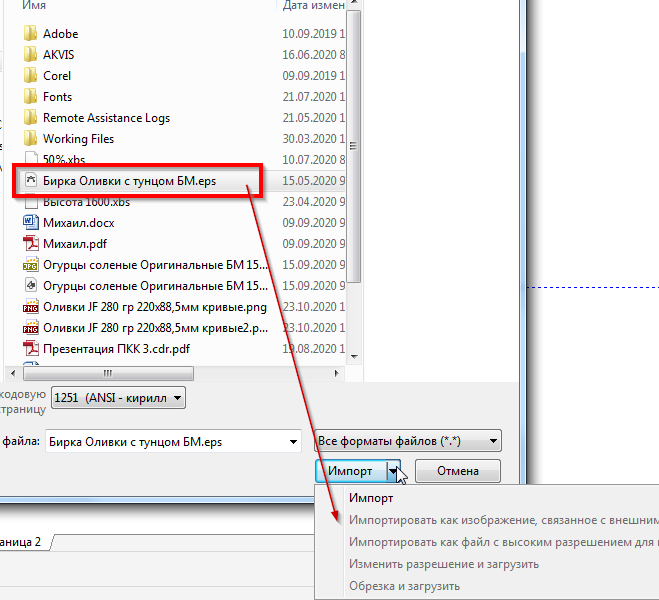Select the Михаил.pdf PDF icon
The width and height of the screenshot is (659, 600).
pyautogui.click(x=30, y=243)
